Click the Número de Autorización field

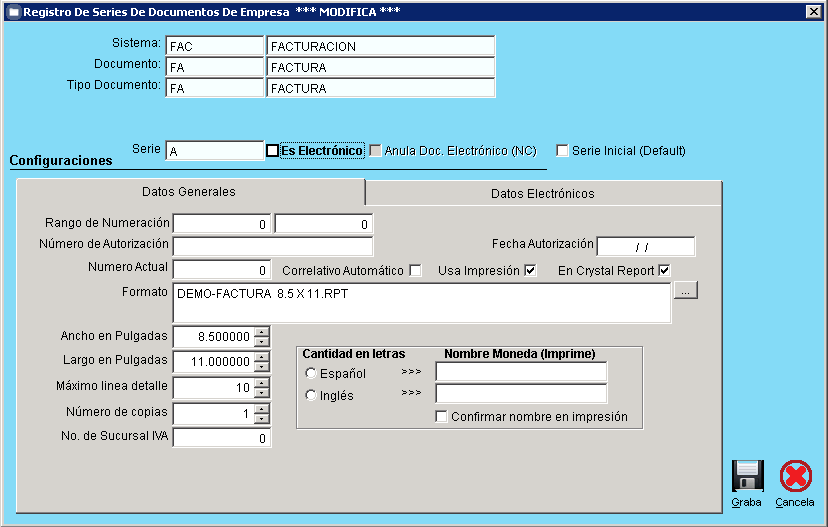[272, 246]
